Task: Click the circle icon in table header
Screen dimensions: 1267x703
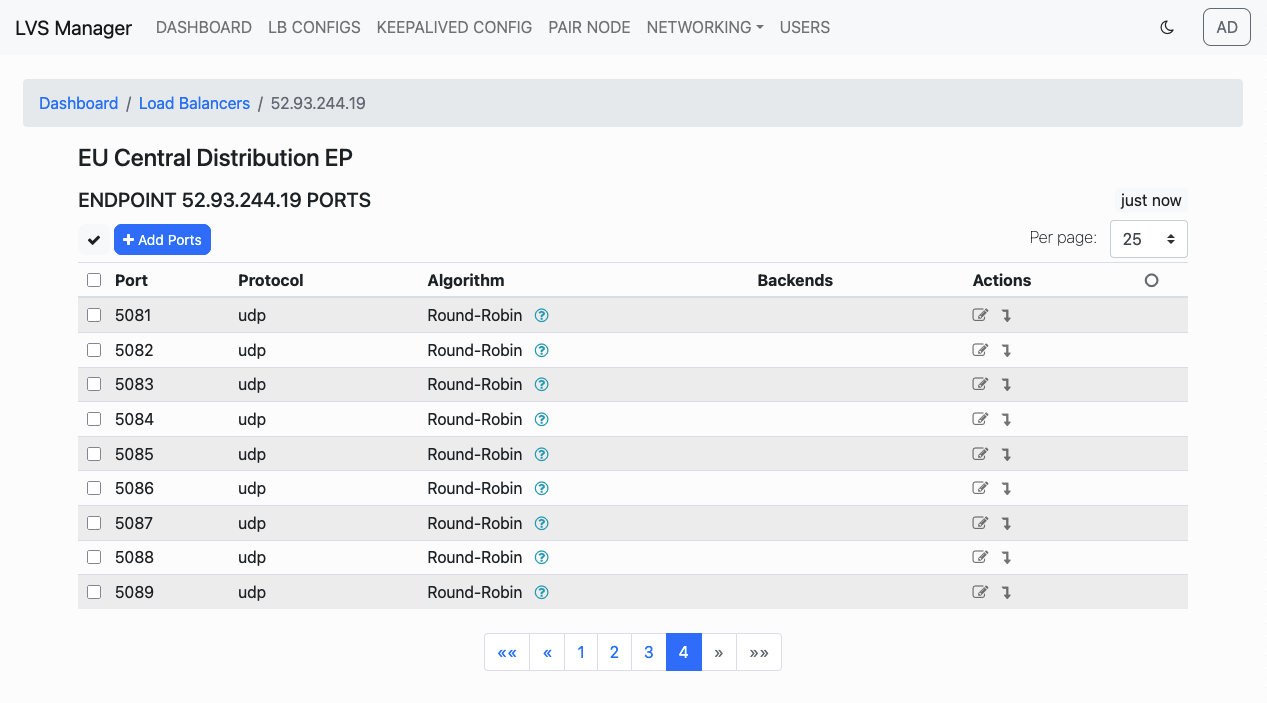Action: 1151,280
